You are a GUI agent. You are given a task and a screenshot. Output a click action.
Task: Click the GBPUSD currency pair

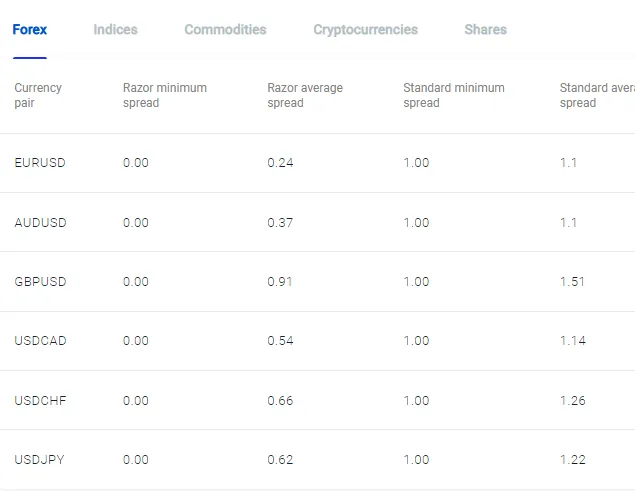coord(41,282)
